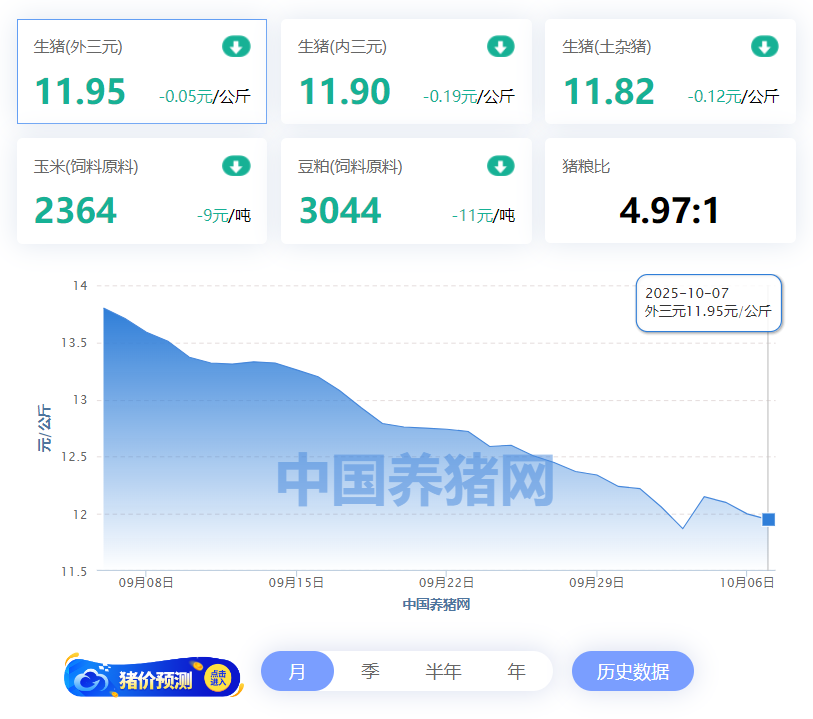Select the 玉米(饲料原料) 2364 card
The image size is (813, 719).
pyautogui.click(x=142, y=191)
